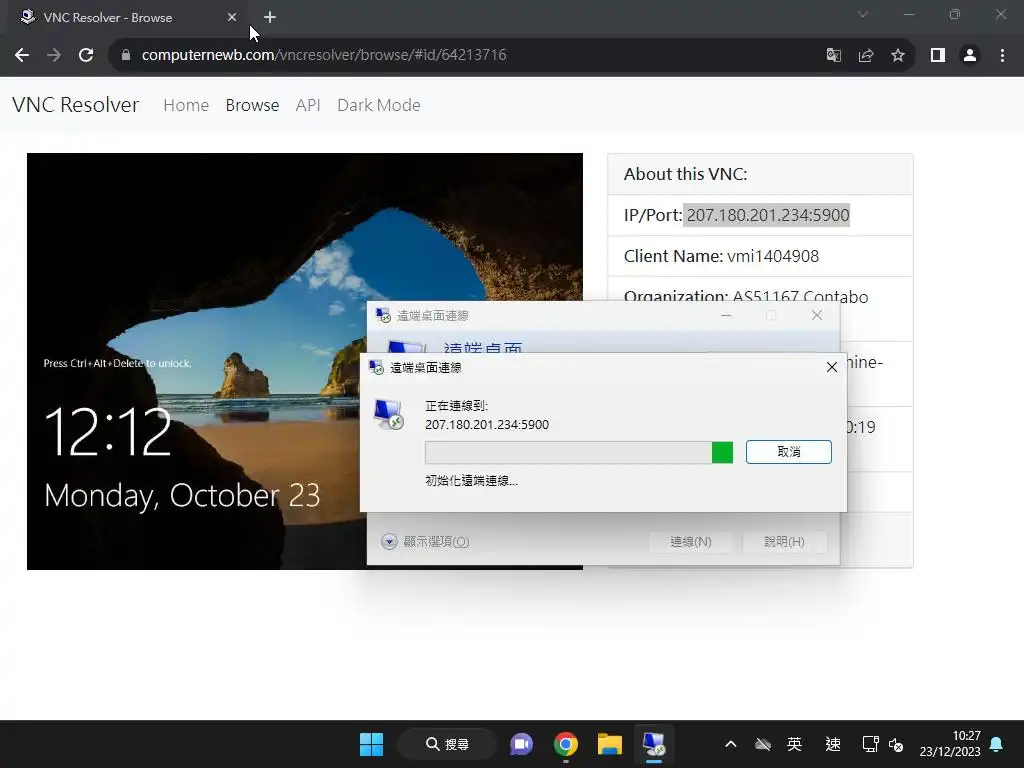Click the muted volume tray icon
This screenshot has height=768, width=1024.
pos(896,744)
